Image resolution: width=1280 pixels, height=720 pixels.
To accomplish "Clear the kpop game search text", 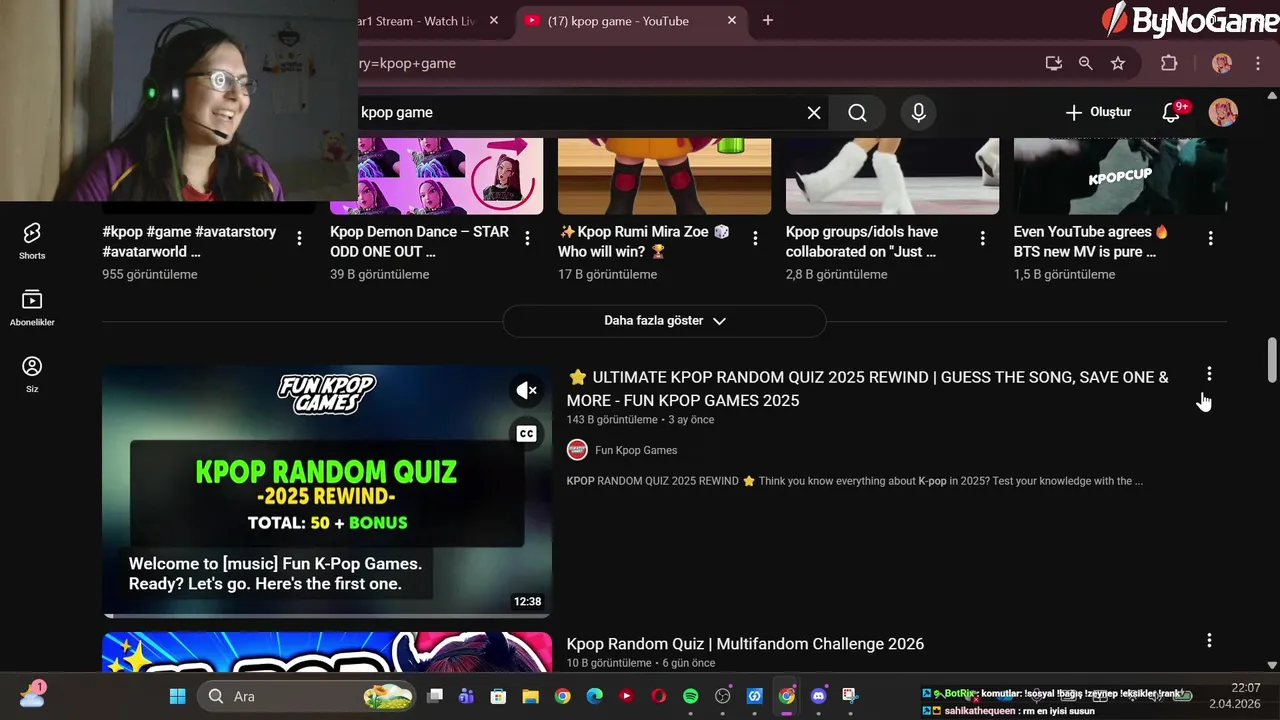I will tap(814, 113).
